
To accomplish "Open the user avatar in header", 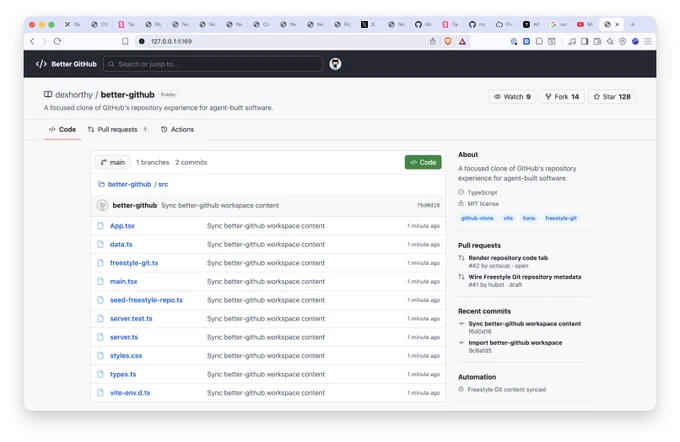I will (x=335, y=64).
